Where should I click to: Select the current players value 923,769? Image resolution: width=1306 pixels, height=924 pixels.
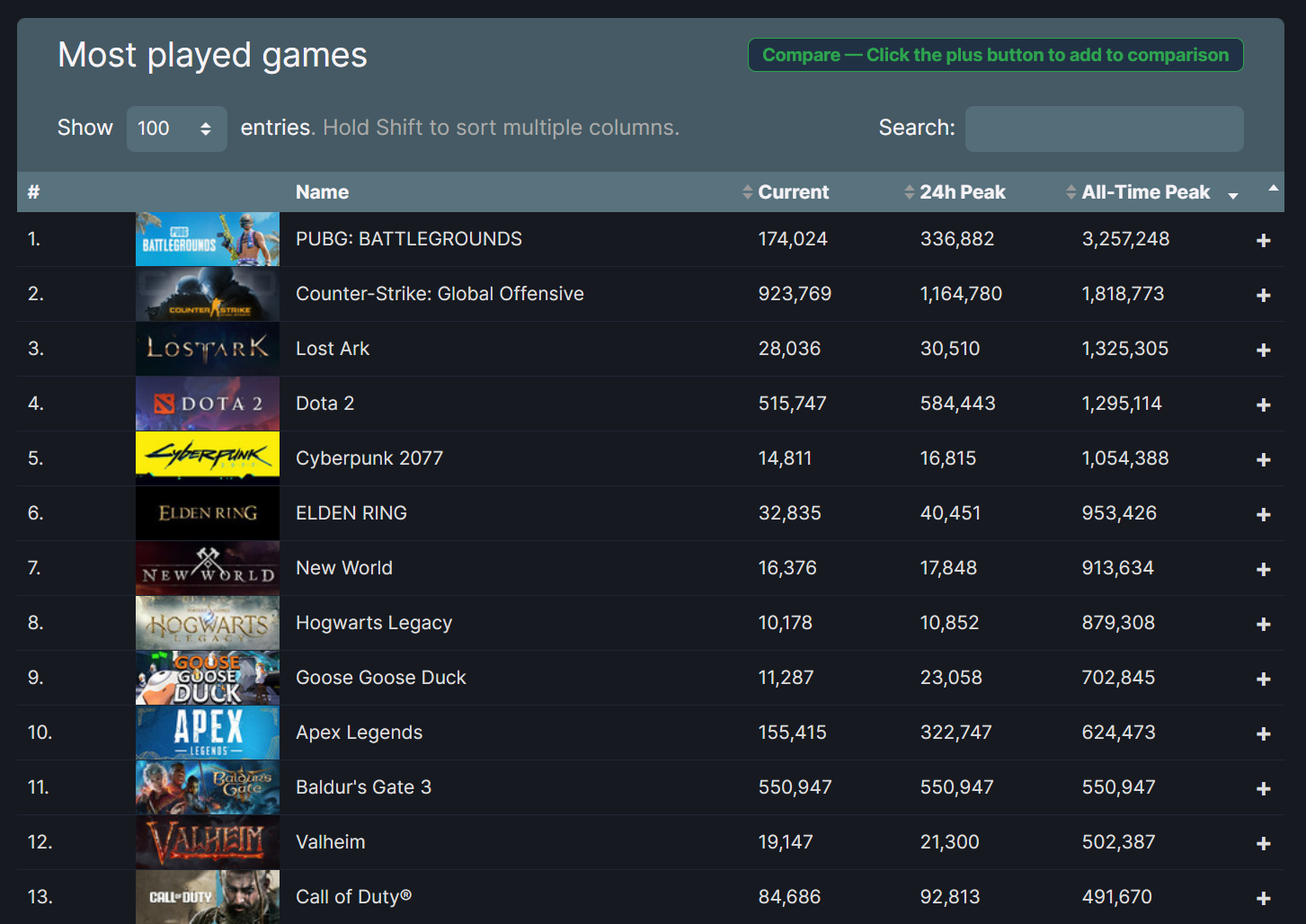(795, 294)
